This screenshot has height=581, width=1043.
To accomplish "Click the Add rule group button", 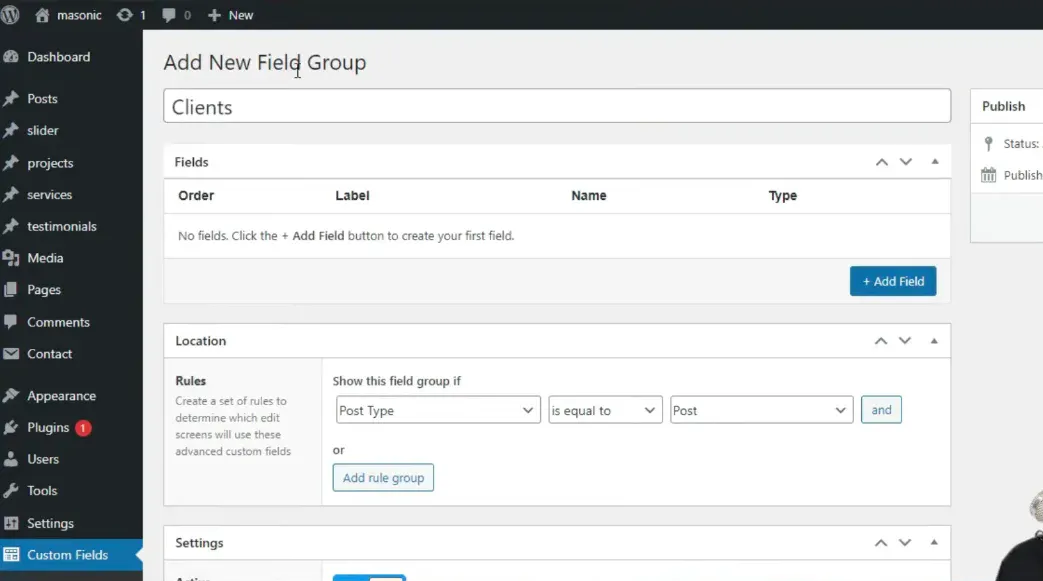I will point(383,478).
